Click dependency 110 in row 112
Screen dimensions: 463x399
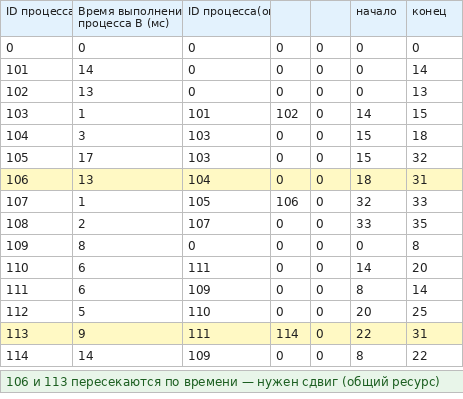coord(226,312)
